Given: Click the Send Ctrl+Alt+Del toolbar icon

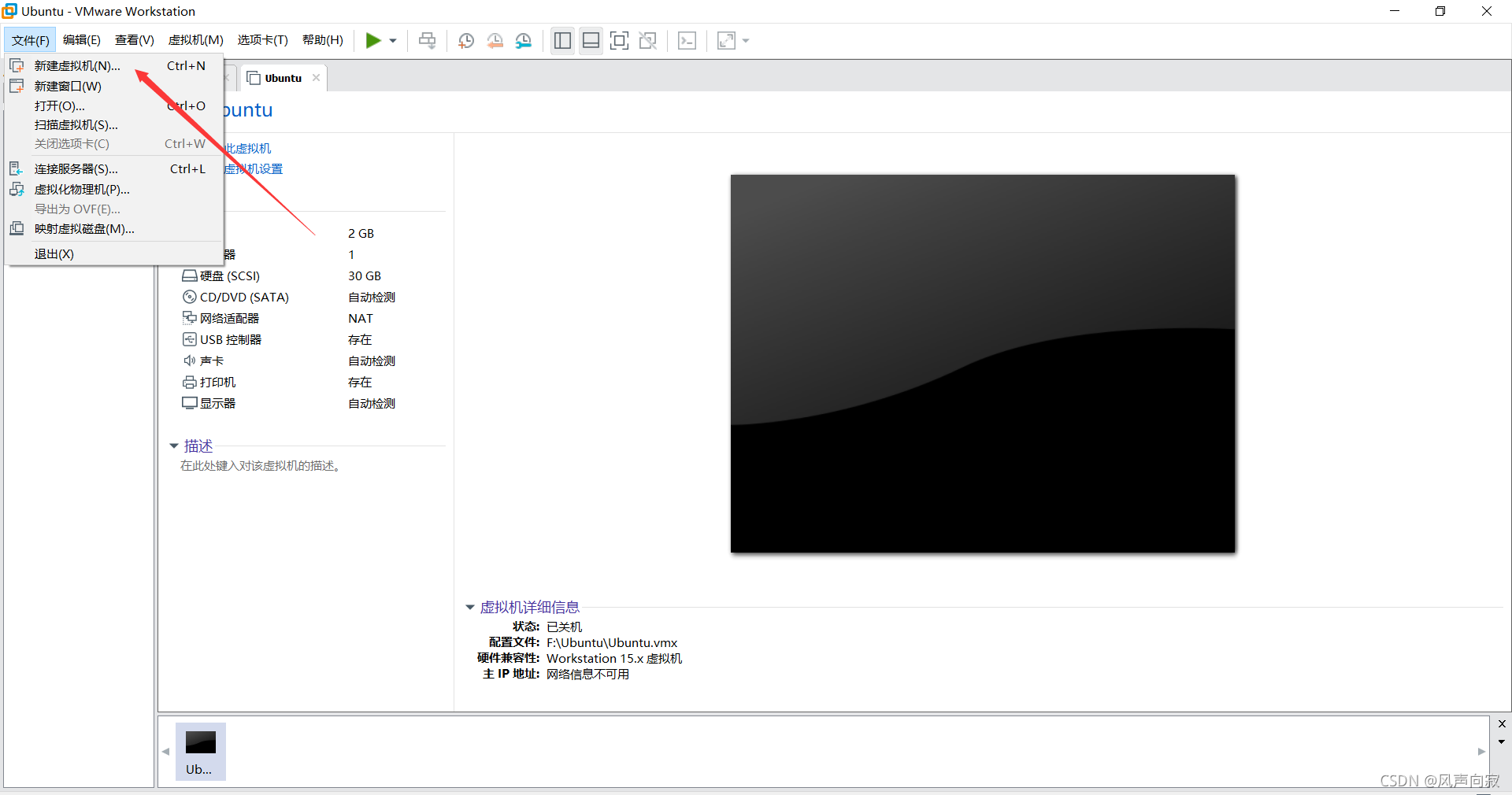Looking at the screenshot, I should pyautogui.click(x=427, y=40).
